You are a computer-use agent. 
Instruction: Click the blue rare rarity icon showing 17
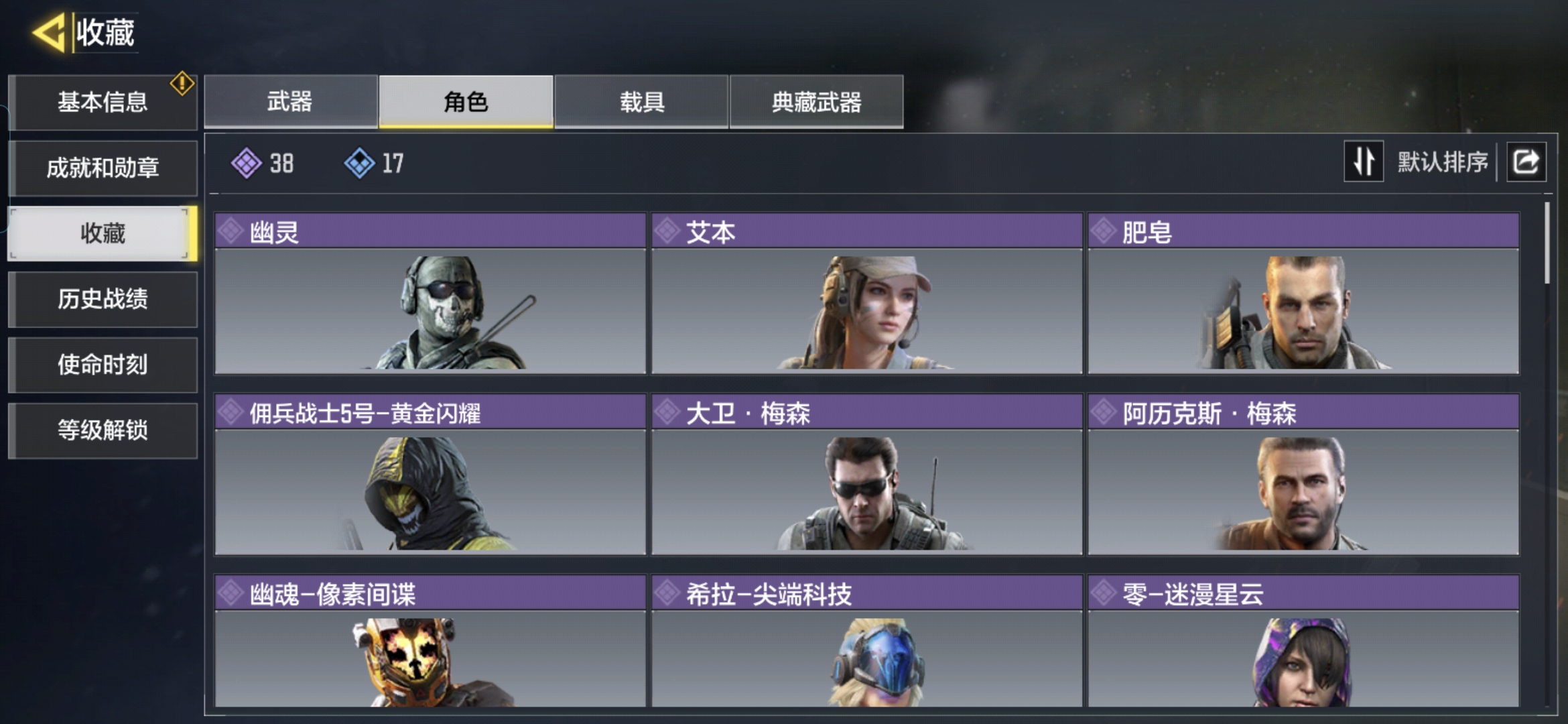point(359,163)
